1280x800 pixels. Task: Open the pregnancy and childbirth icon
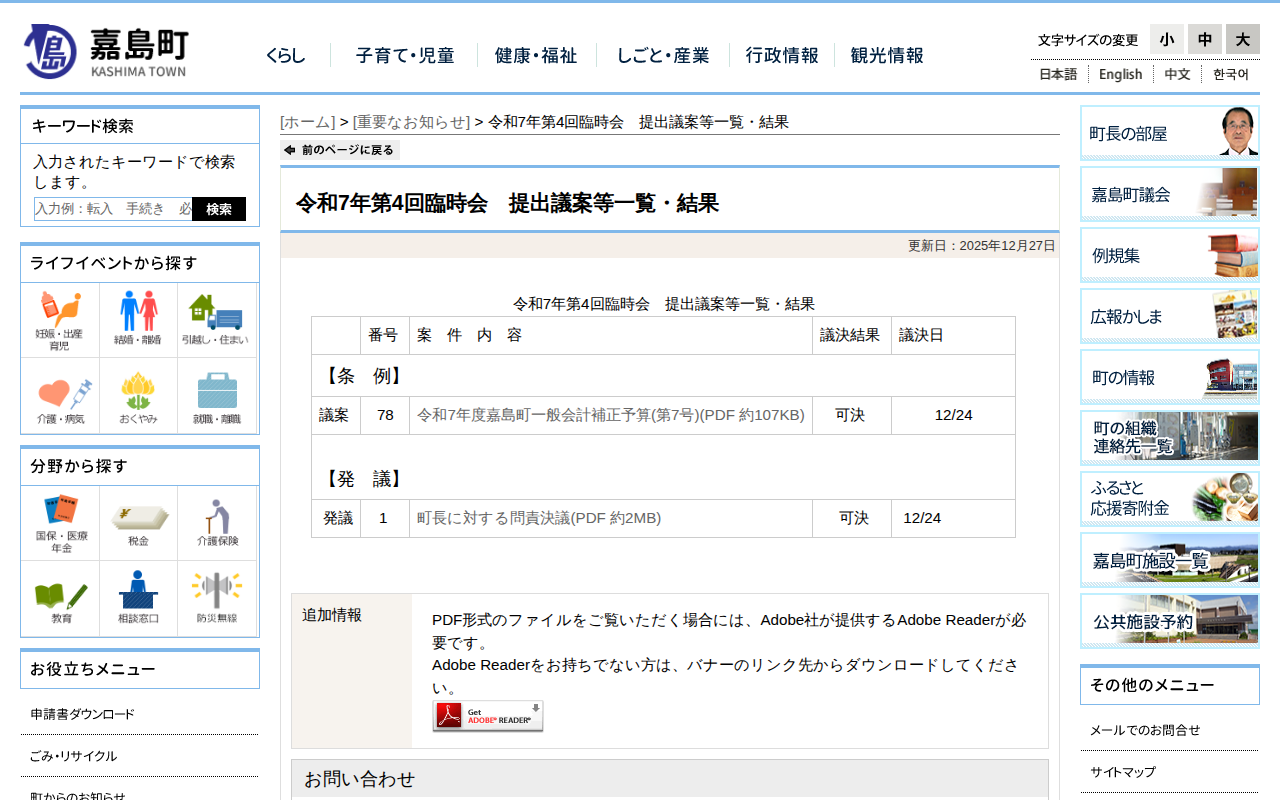60,320
